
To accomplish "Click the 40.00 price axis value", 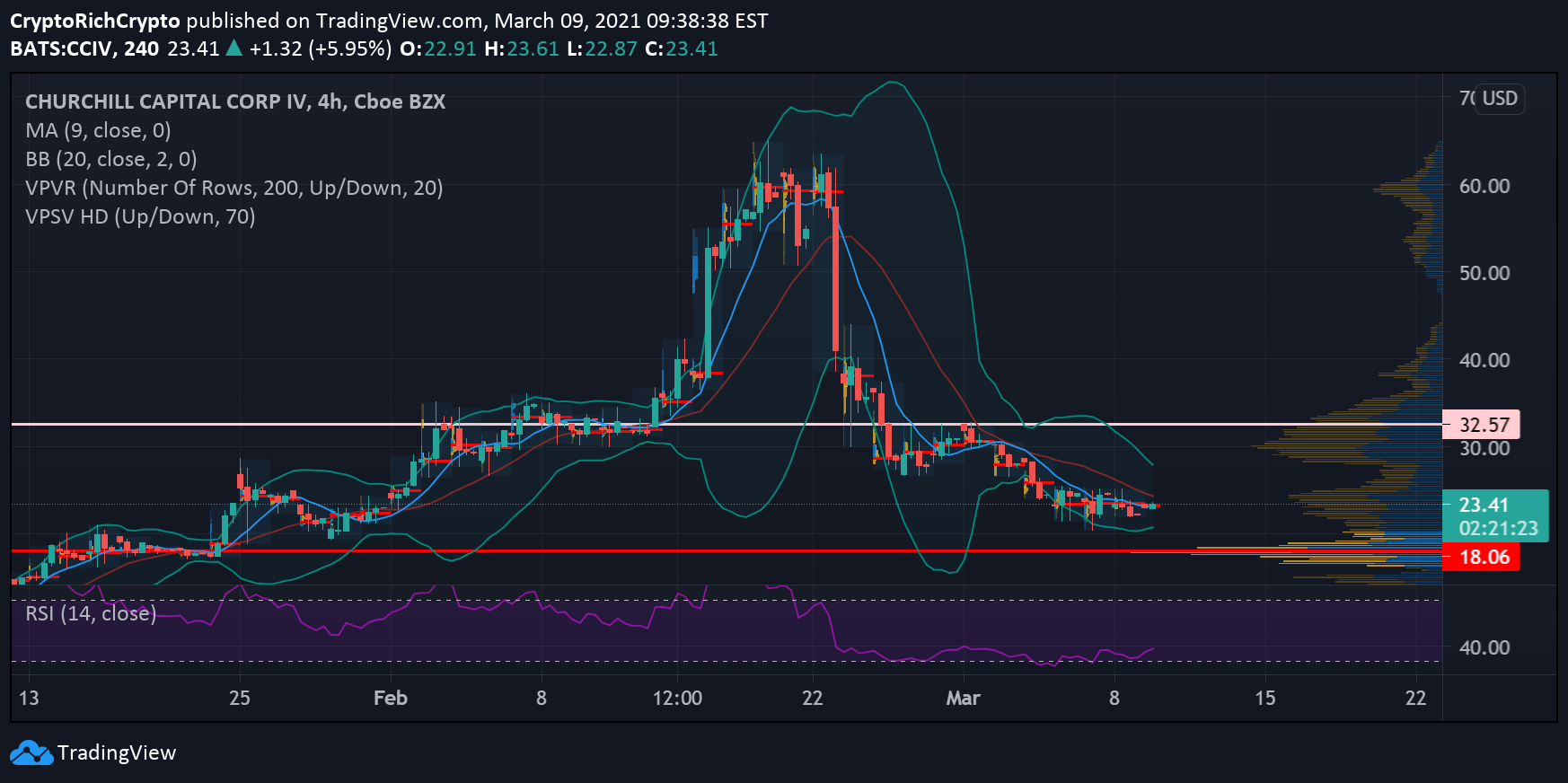I will click(x=1484, y=360).
